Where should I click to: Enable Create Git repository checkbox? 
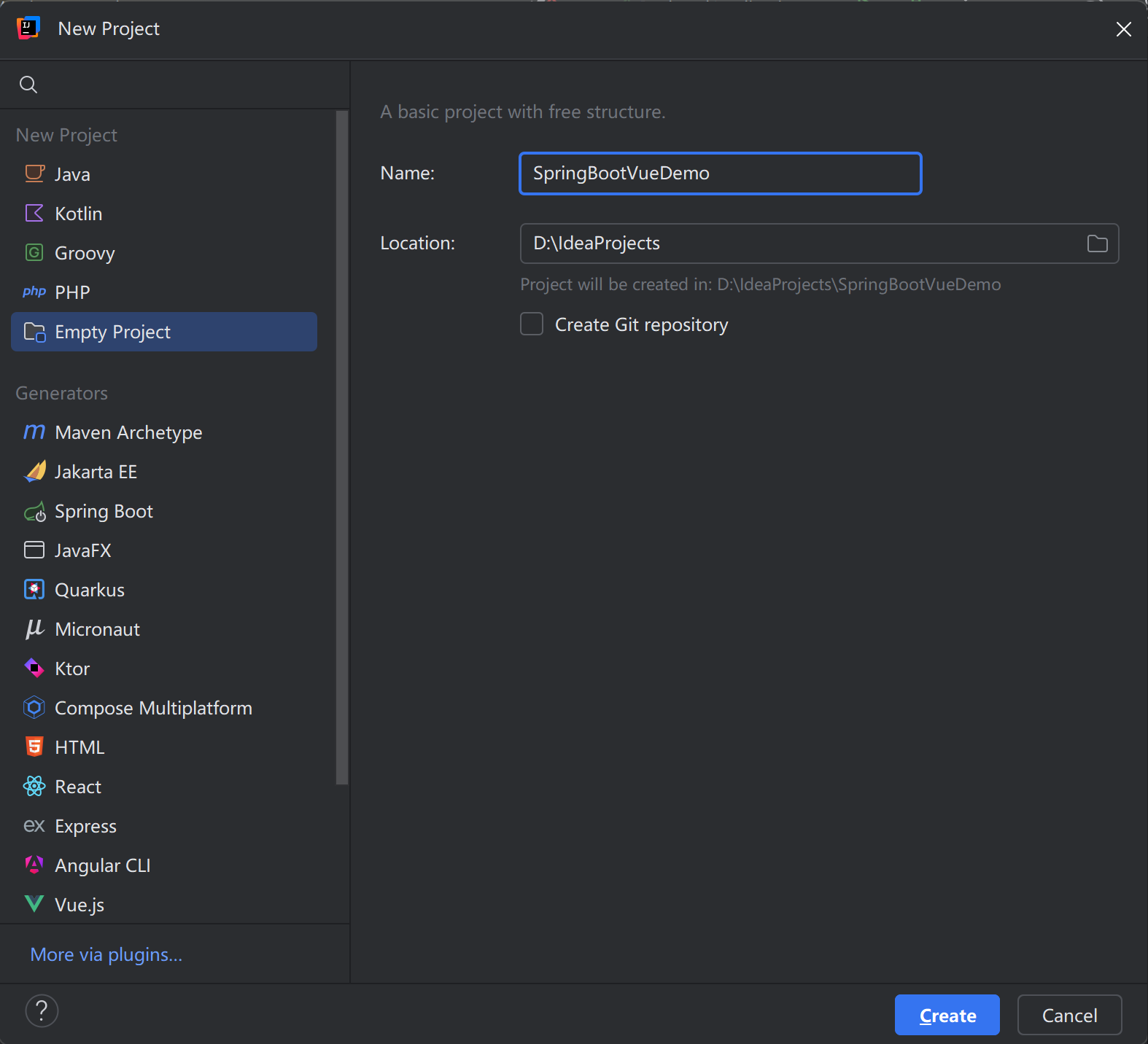click(x=532, y=324)
